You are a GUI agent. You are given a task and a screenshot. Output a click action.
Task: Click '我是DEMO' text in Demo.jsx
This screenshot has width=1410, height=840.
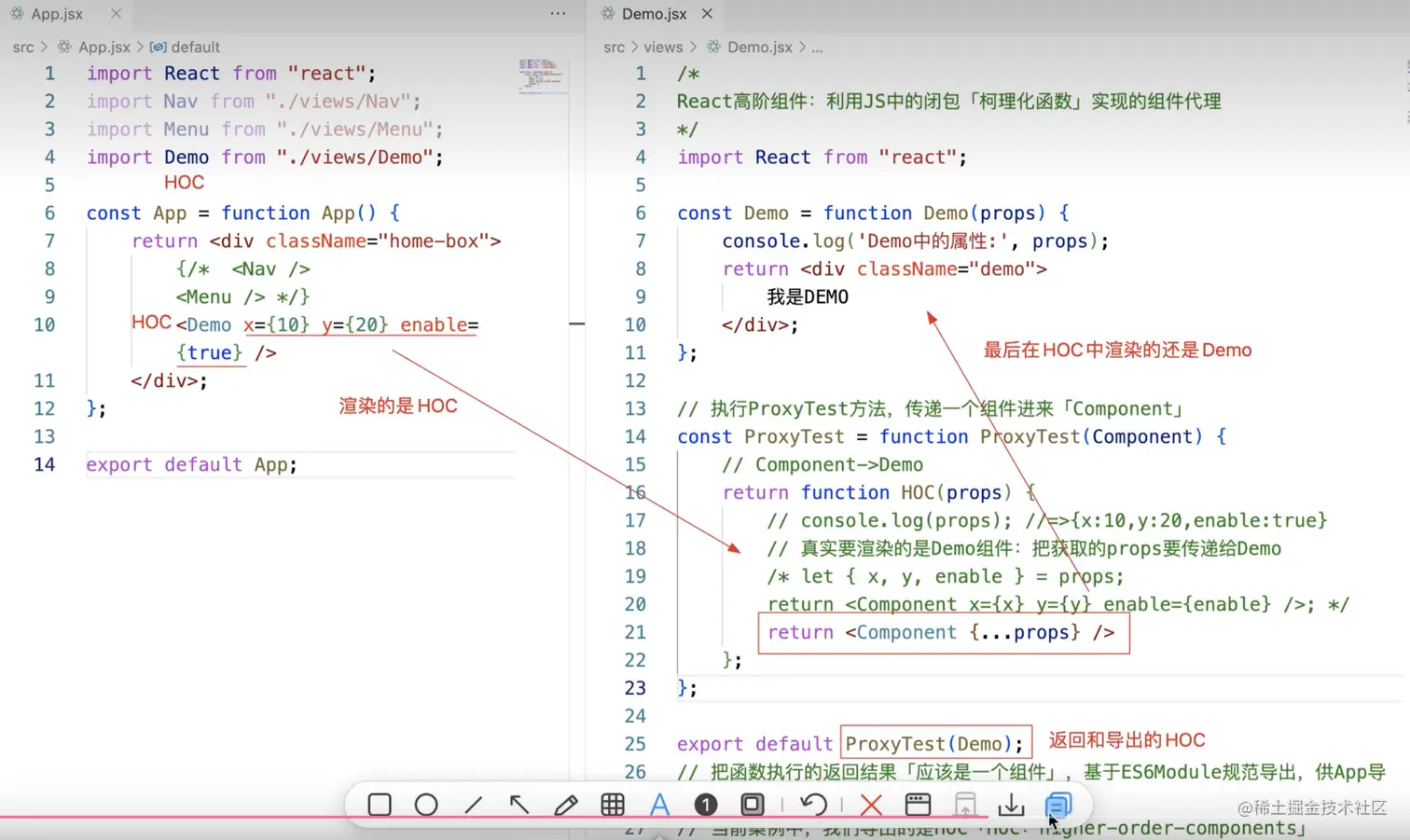pyautogui.click(x=808, y=296)
